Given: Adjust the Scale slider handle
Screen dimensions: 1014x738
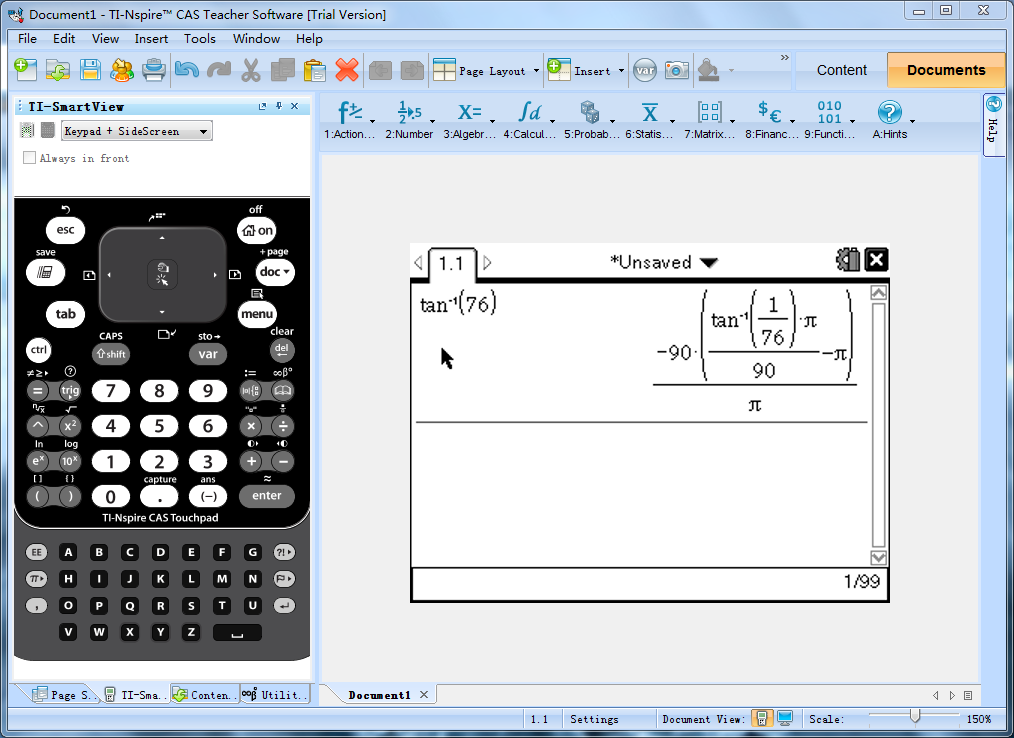Looking at the screenshot, I should tap(914, 716).
